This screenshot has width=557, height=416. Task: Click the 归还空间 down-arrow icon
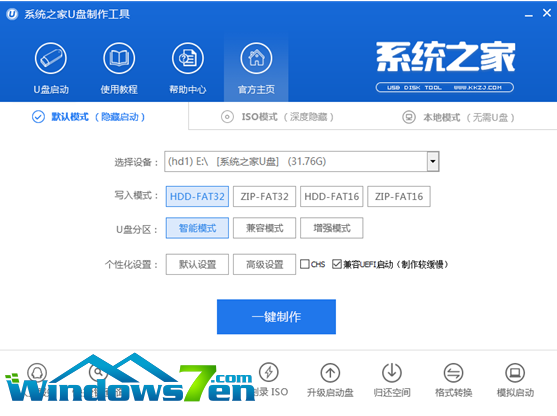point(392,373)
